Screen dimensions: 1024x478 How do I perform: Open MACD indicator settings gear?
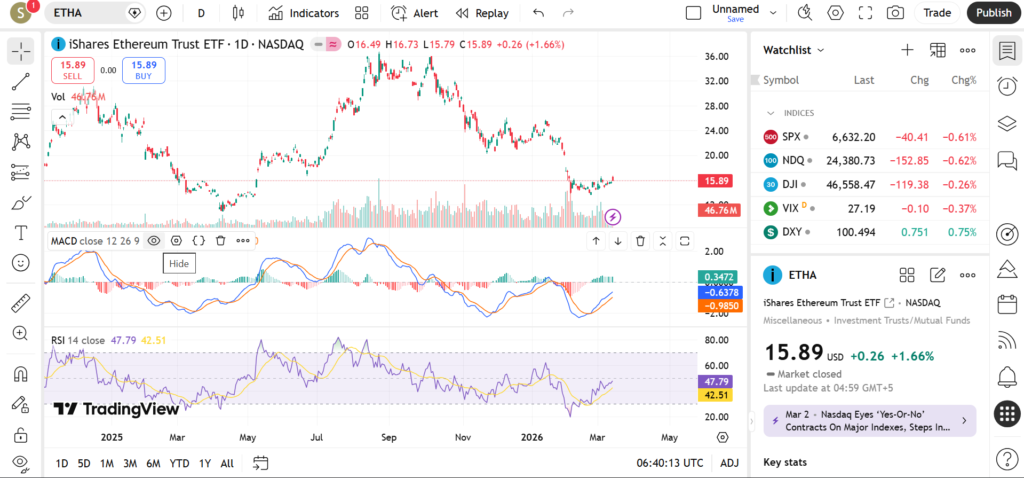[176, 240]
